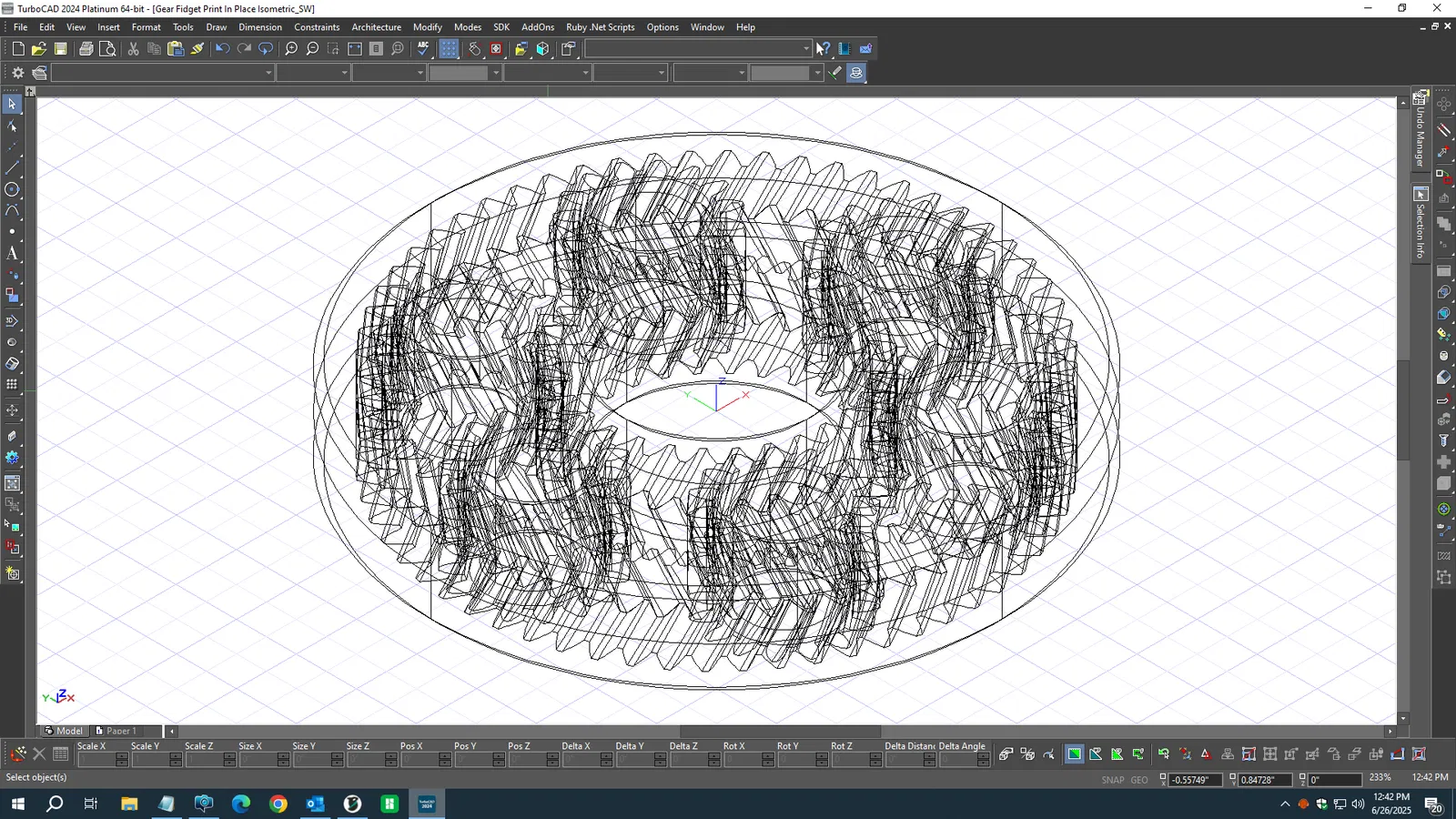Toggle GEO mode in the status bar
1456x819 pixels.
tap(1139, 780)
